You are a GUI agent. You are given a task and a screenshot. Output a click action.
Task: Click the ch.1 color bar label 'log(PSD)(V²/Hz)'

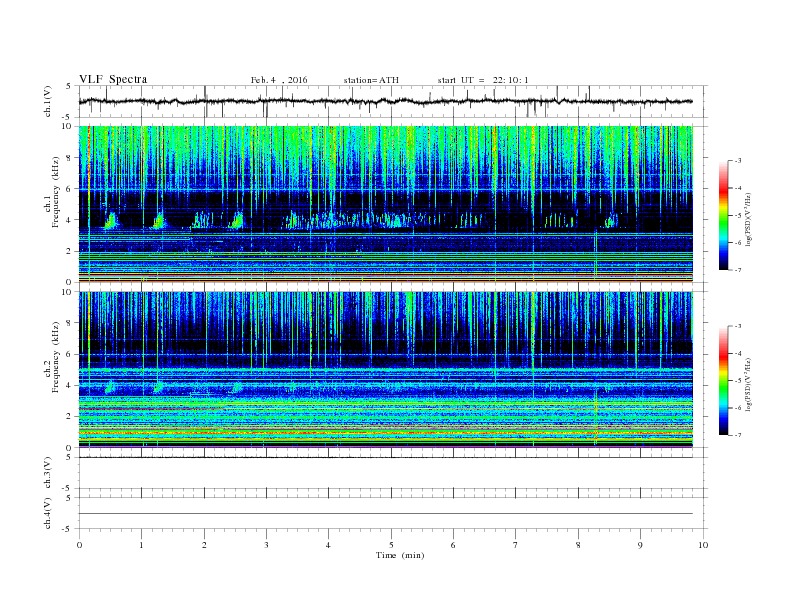[749, 219]
